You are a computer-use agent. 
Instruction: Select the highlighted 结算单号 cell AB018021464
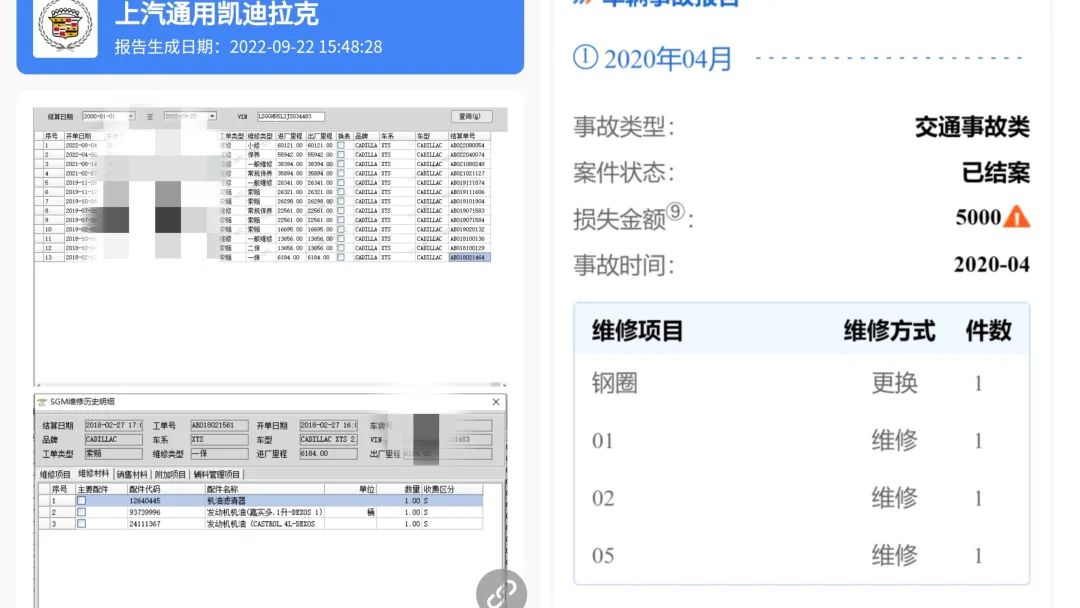[469, 258]
